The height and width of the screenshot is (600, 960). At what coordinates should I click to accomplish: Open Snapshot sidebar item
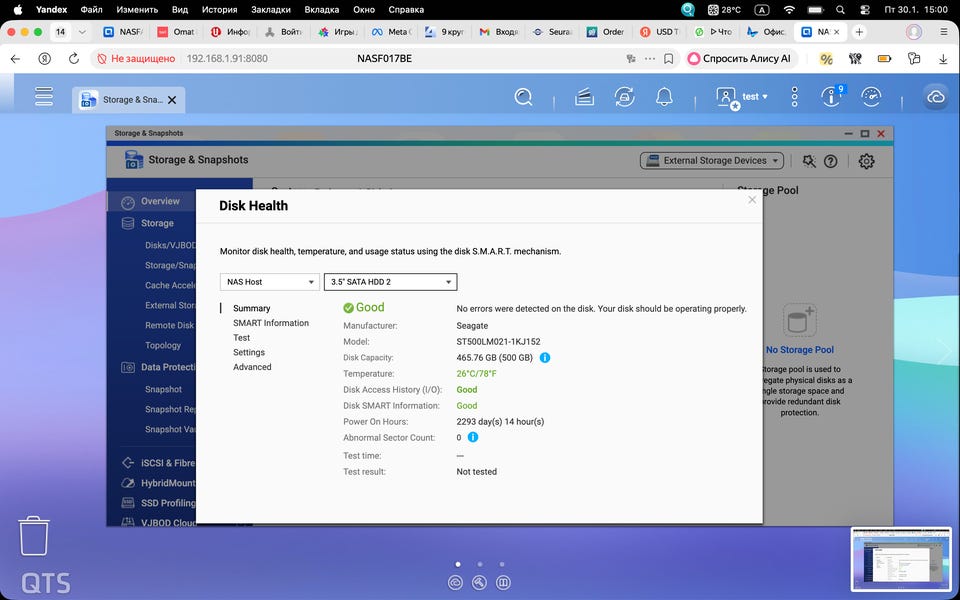163,389
